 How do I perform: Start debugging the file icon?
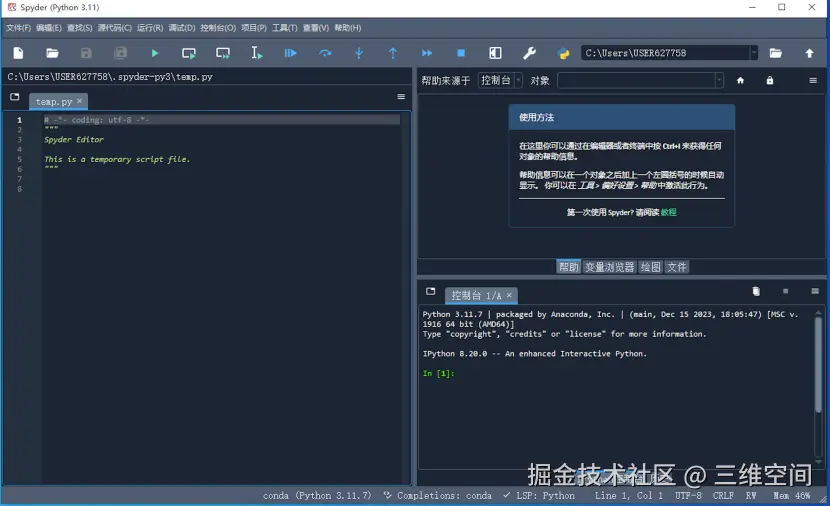pos(291,53)
